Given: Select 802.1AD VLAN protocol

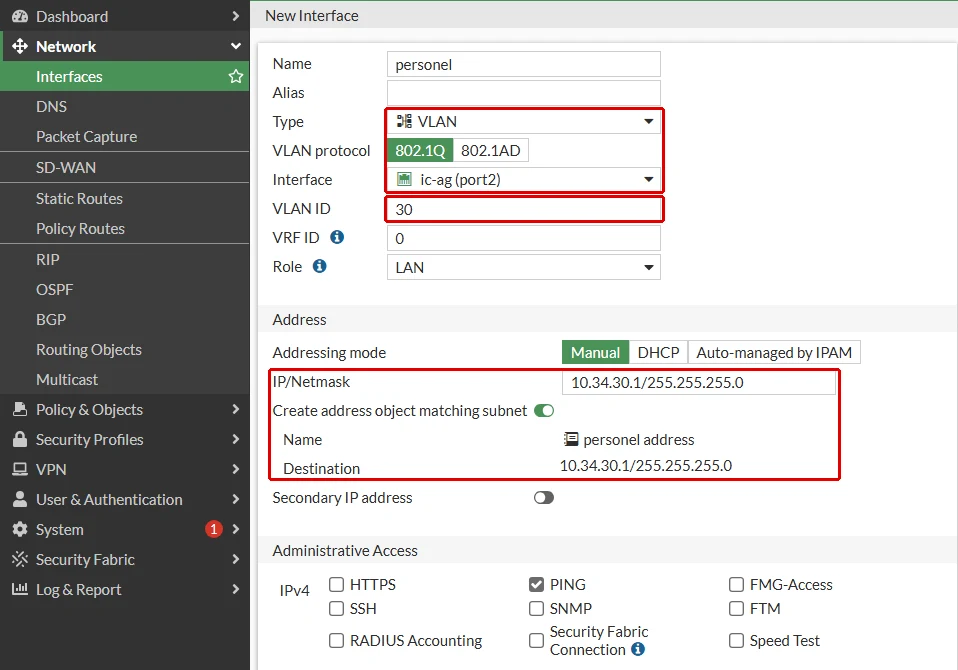Looking at the screenshot, I should click(x=491, y=150).
